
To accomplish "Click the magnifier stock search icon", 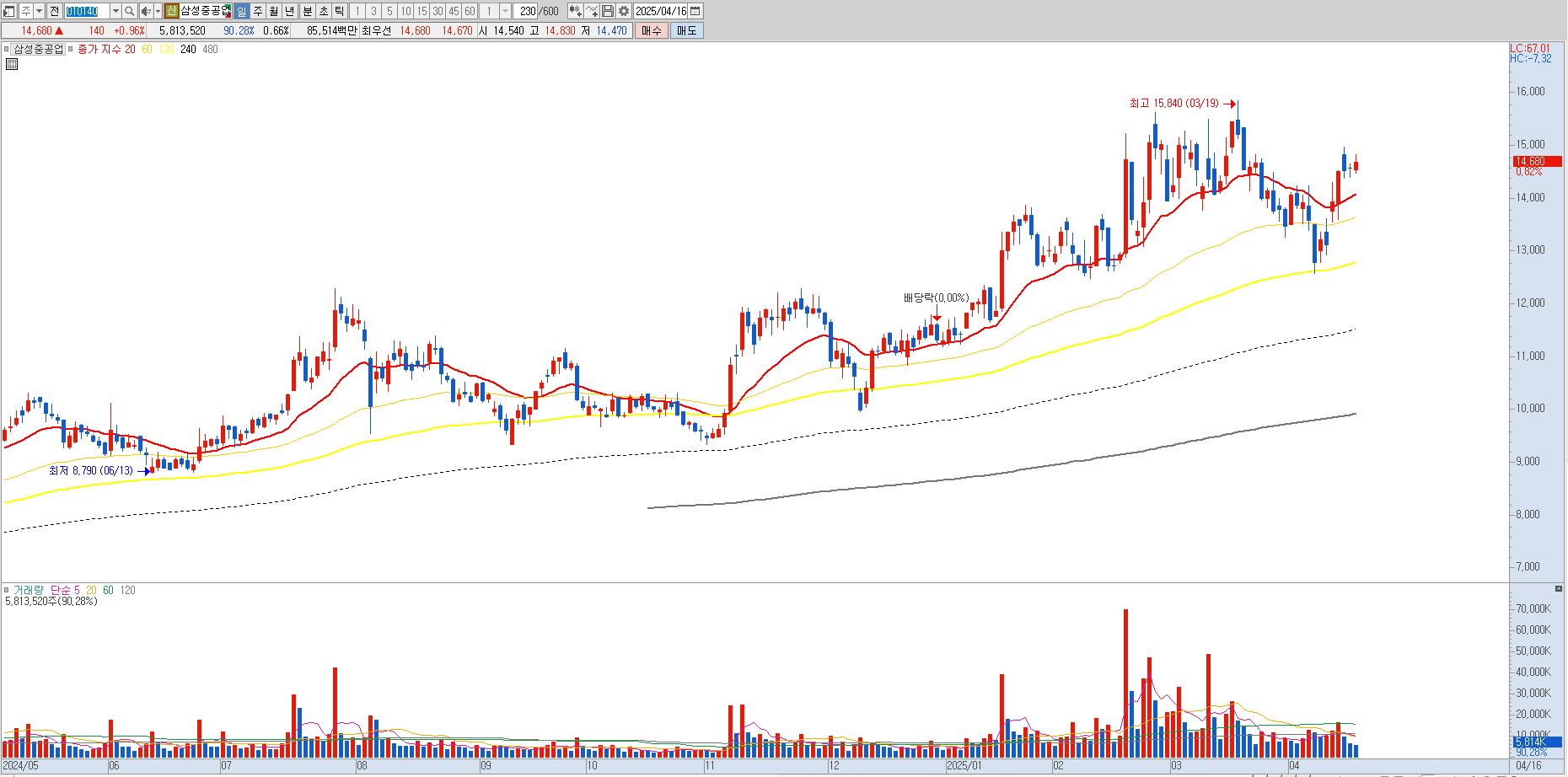I will (x=130, y=11).
